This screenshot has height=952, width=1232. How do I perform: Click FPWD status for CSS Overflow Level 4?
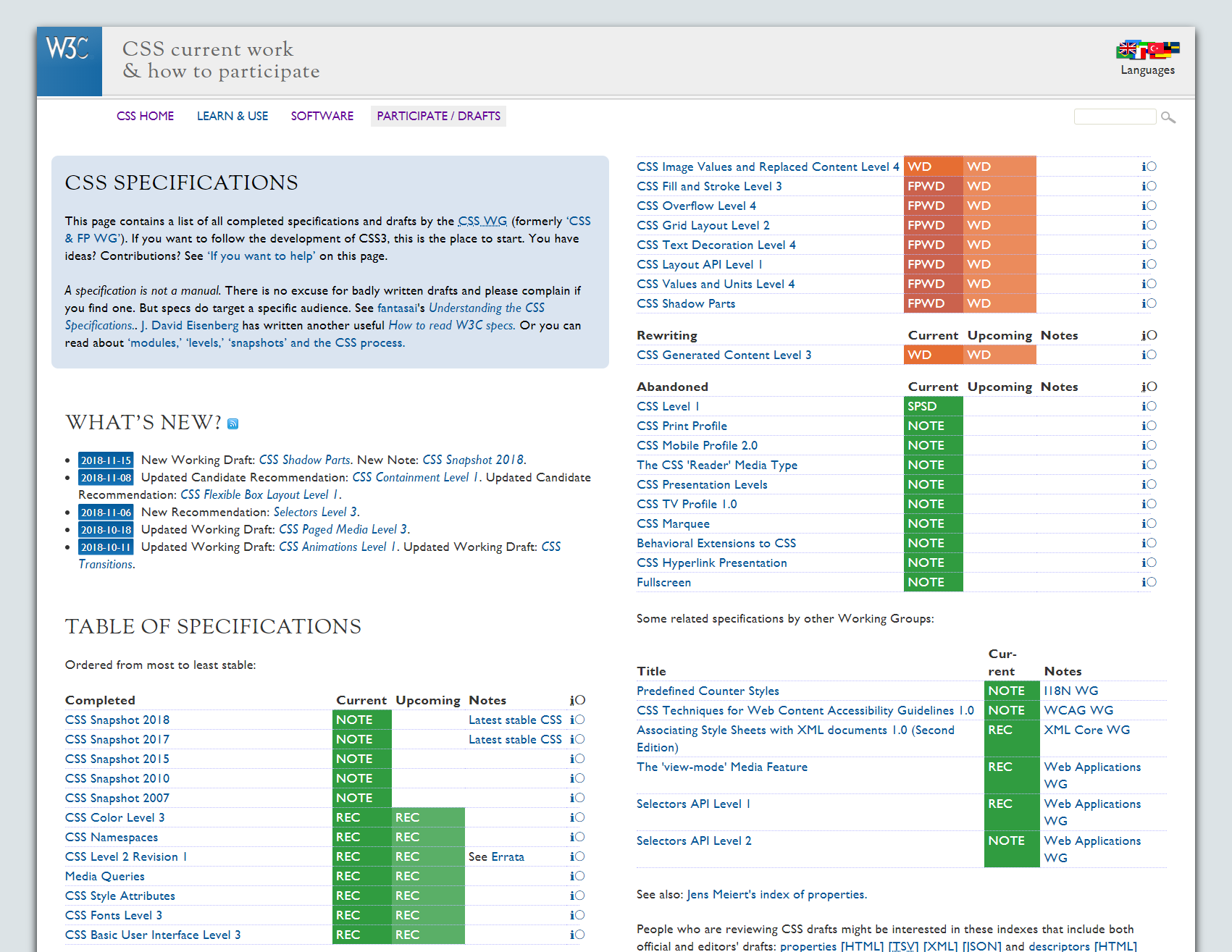[934, 206]
